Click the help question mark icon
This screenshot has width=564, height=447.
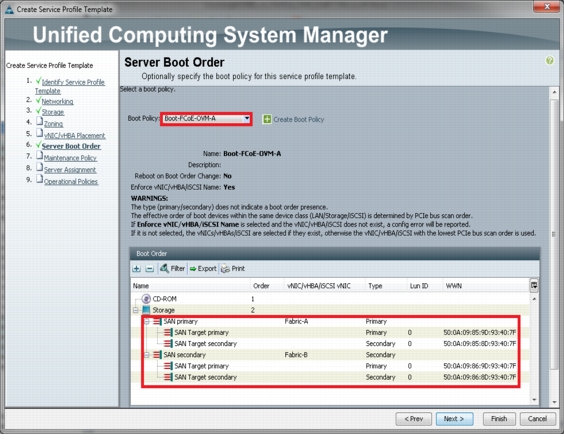coord(549,60)
